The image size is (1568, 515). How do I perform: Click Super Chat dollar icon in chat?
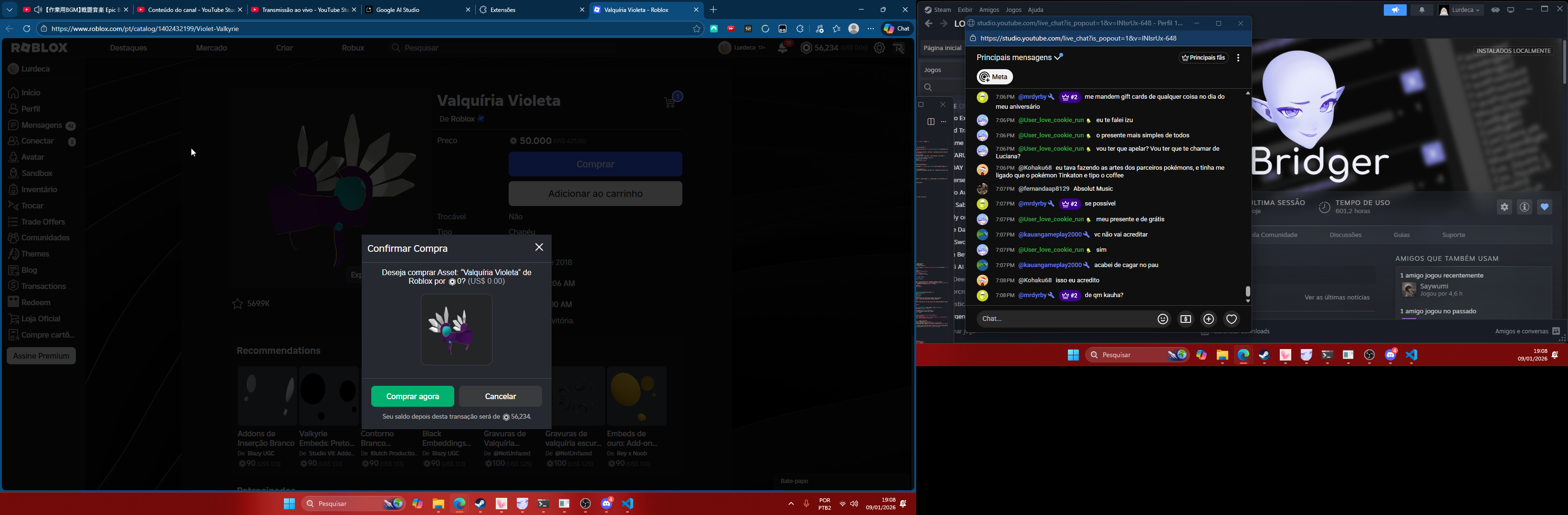[x=1186, y=319]
